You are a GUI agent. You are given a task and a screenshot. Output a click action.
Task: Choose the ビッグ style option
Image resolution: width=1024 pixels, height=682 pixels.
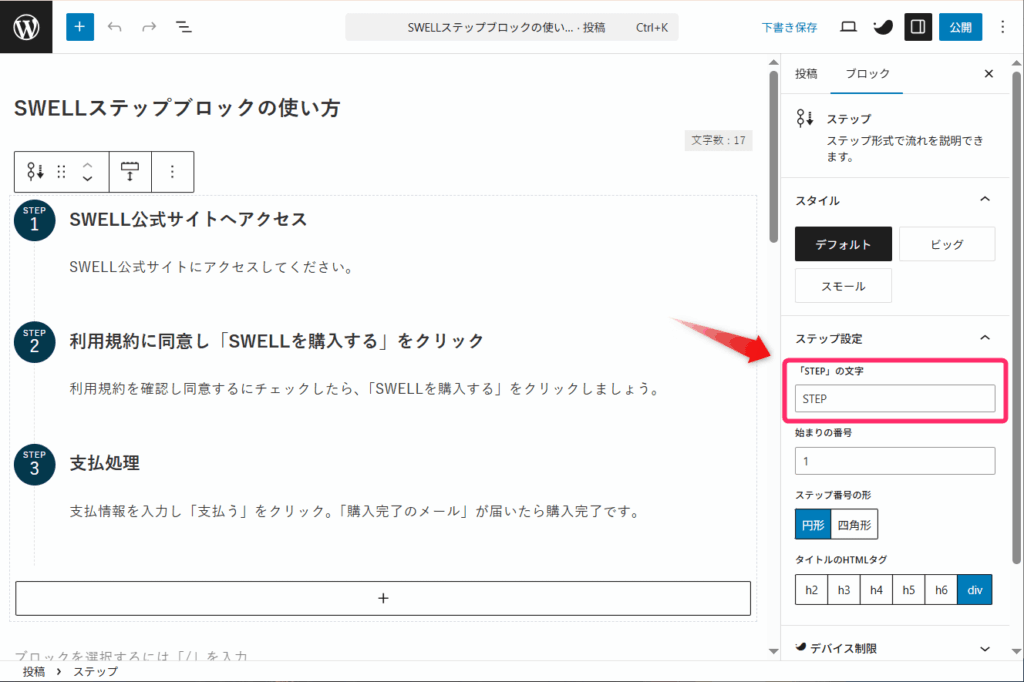click(946, 244)
